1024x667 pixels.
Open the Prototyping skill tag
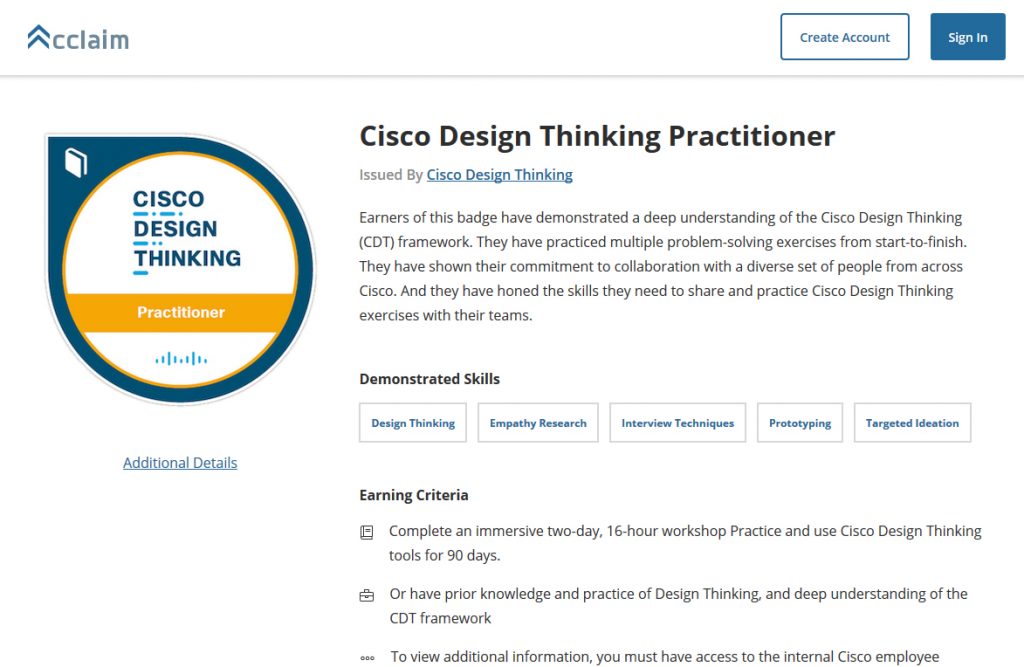click(800, 423)
